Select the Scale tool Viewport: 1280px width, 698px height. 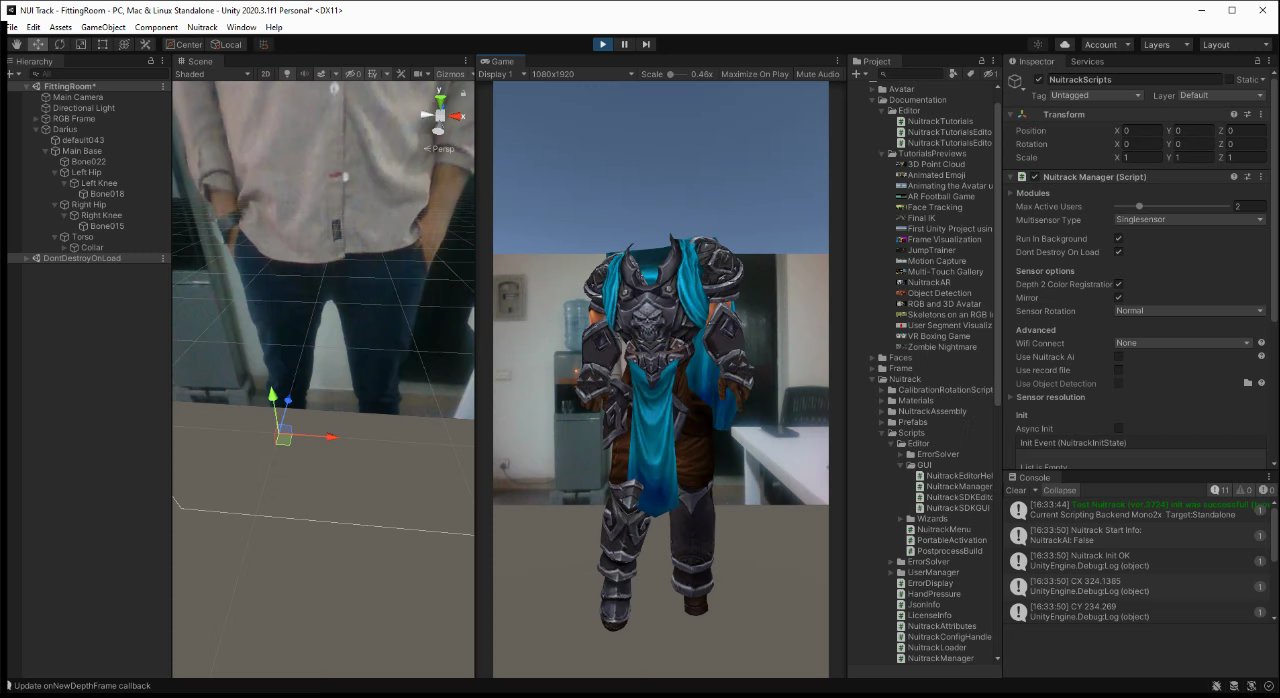[x=81, y=44]
